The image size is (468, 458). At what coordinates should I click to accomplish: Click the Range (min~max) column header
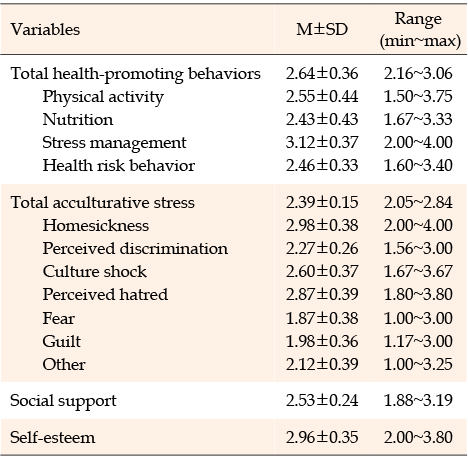(x=419, y=30)
